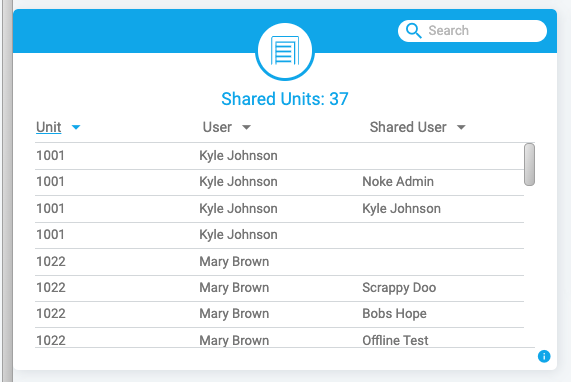Image resolution: width=571 pixels, height=382 pixels.
Task: Focus the Search input field
Action: tap(472, 31)
